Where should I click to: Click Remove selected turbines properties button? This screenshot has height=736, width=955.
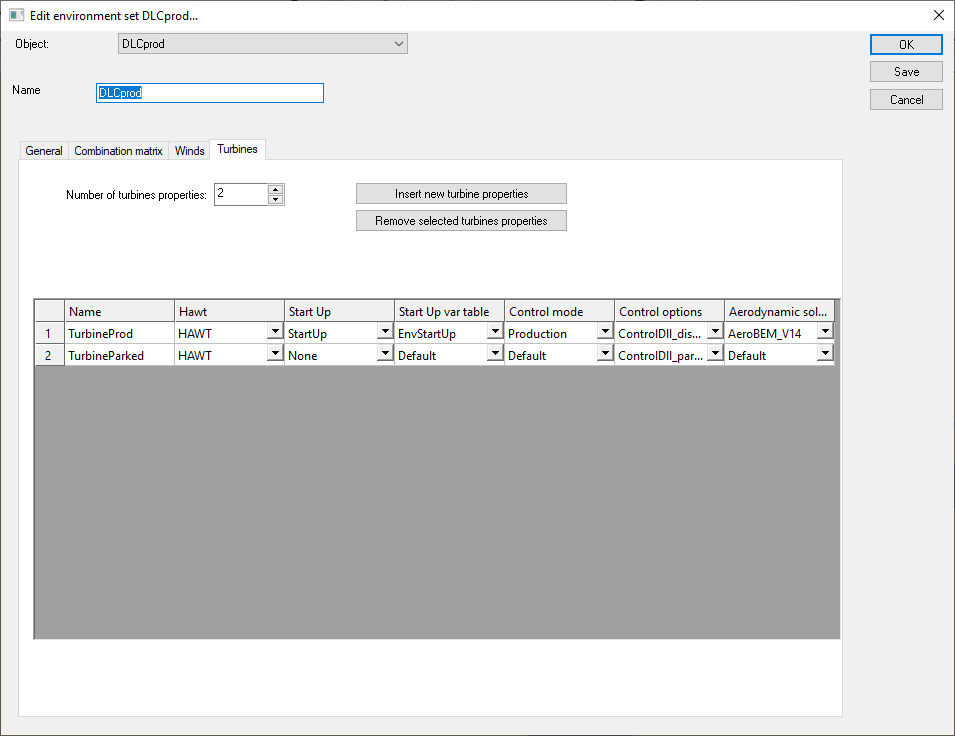pos(461,220)
